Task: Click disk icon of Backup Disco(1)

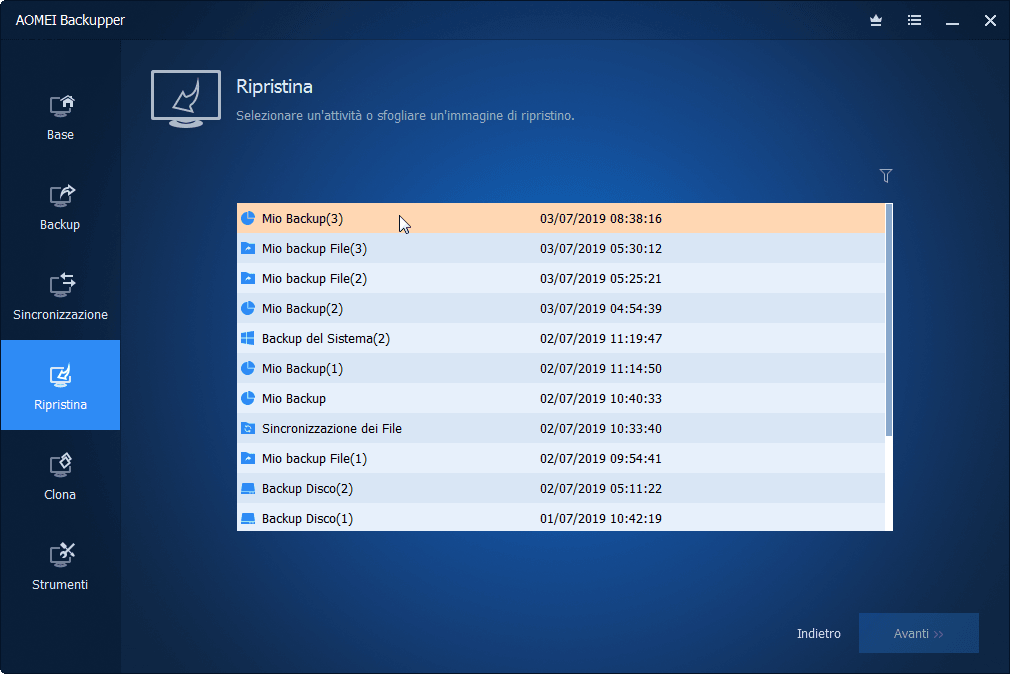Action: pyautogui.click(x=248, y=518)
